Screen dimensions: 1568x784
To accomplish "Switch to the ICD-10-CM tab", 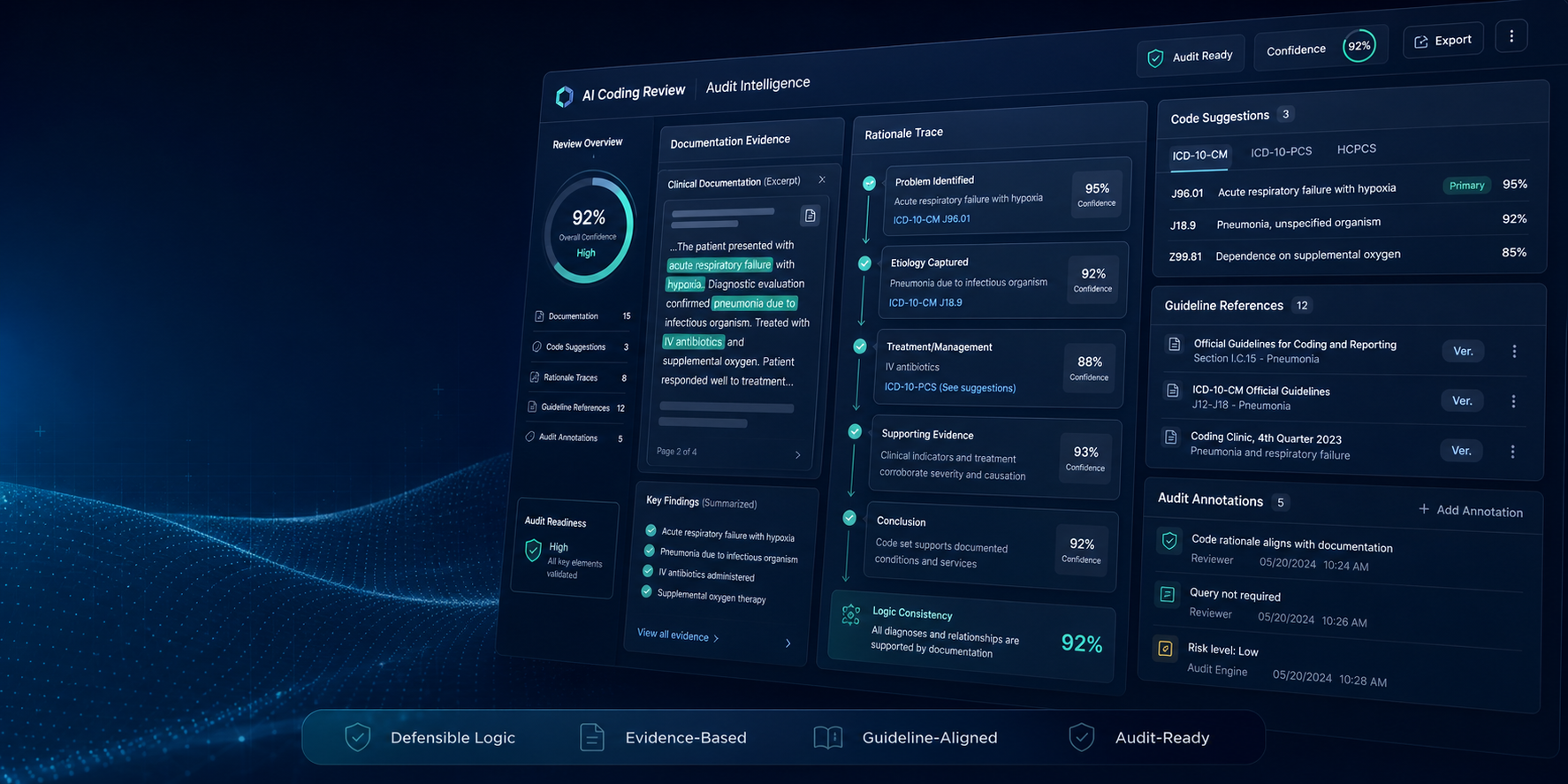I will pyautogui.click(x=1199, y=156).
